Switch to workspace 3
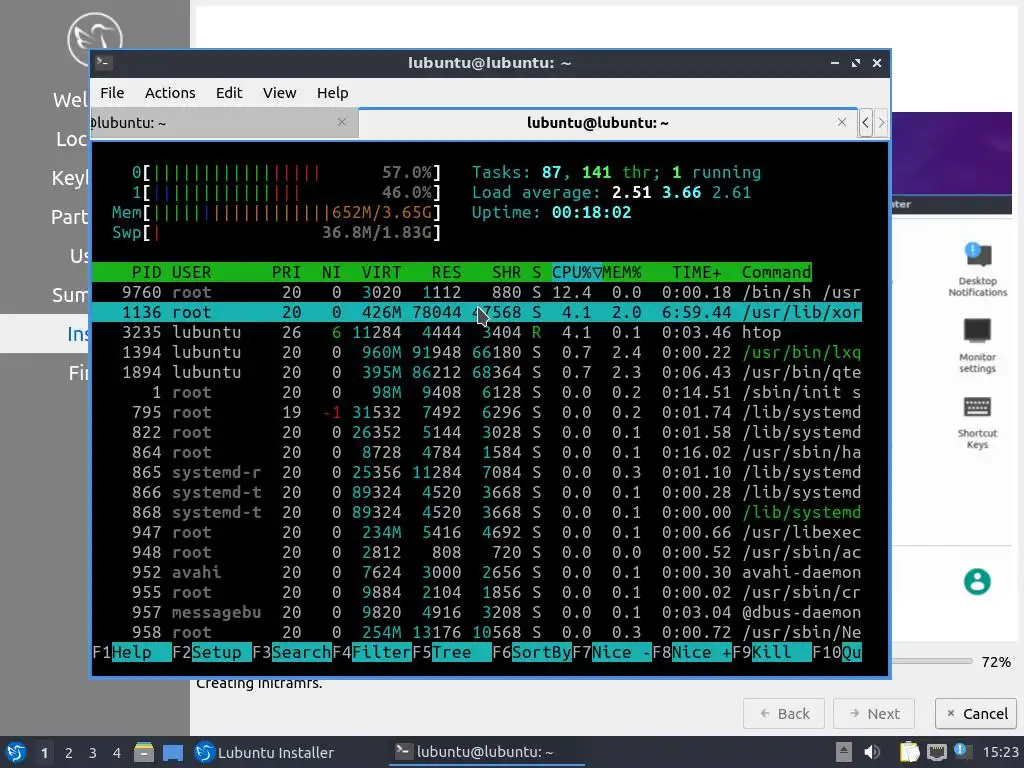This screenshot has height=768, width=1024. tap(93, 752)
